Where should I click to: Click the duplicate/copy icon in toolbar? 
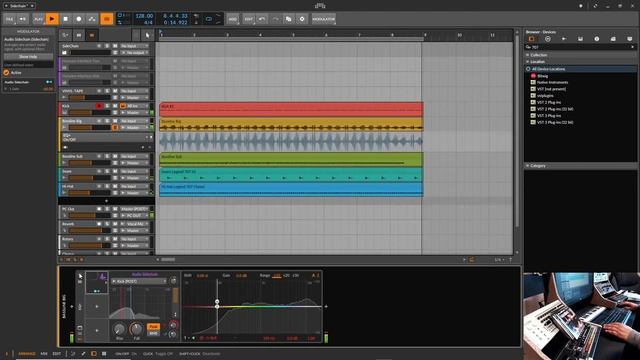tap(289, 19)
